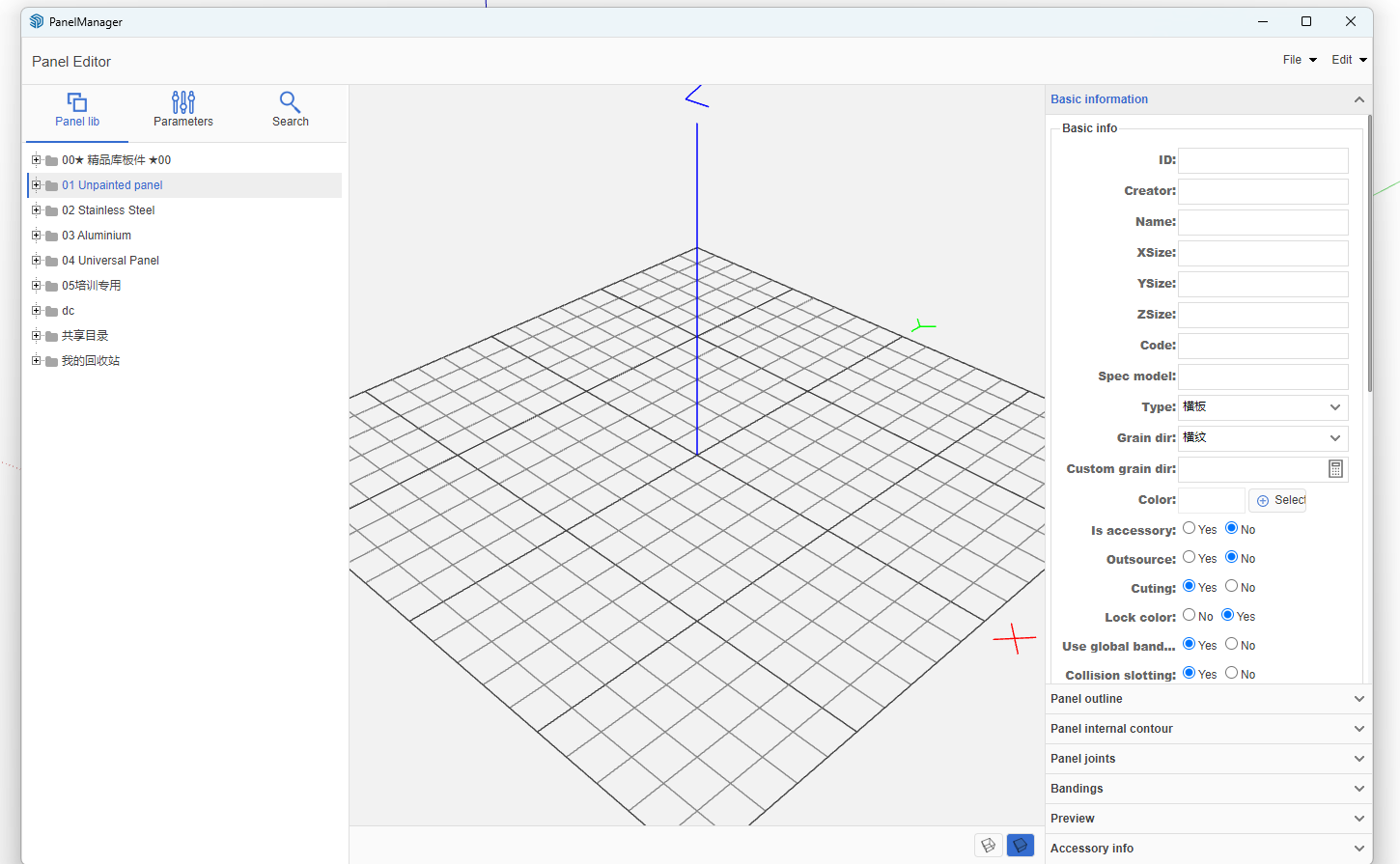Click the Select color button
The height and width of the screenshot is (864, 1400).
point(1278,500)
